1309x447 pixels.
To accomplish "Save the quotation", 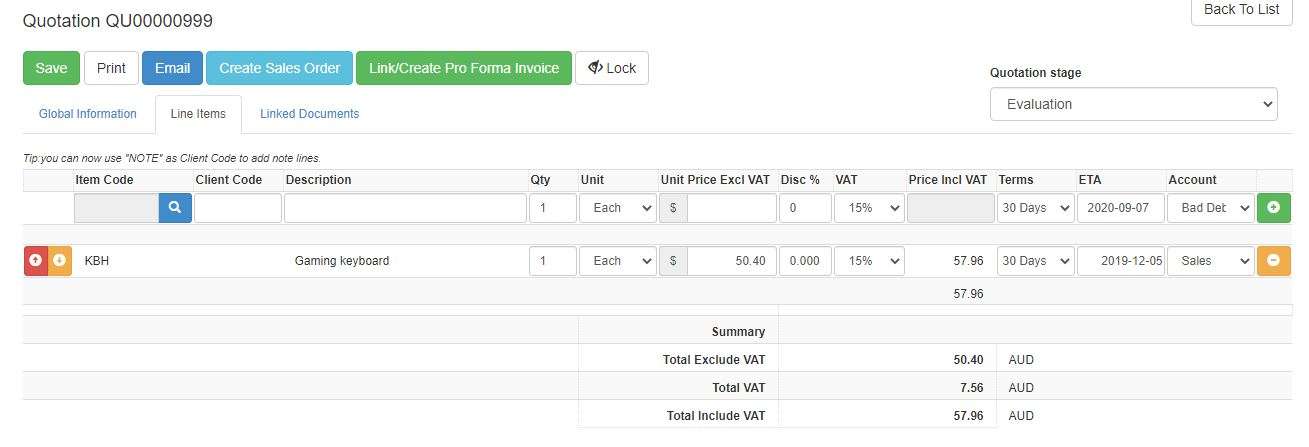I will click(51, 68).
